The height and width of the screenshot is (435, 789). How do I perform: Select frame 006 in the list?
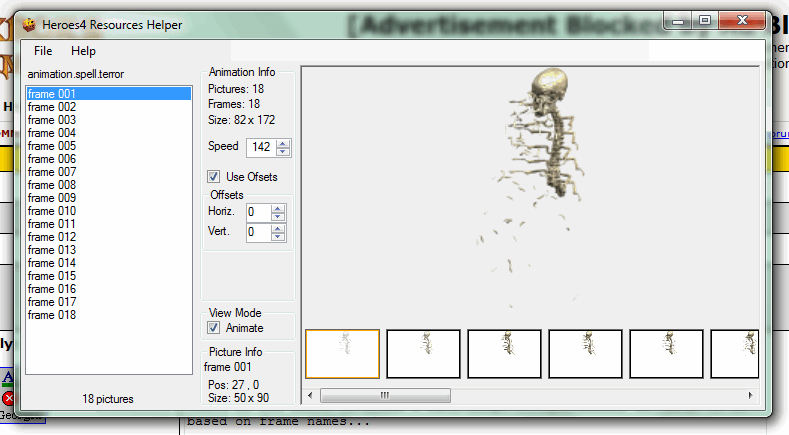point(109,159)
